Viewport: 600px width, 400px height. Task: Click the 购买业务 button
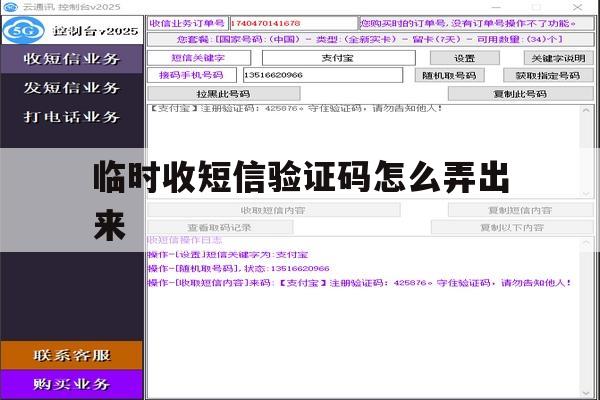(72, 384)
